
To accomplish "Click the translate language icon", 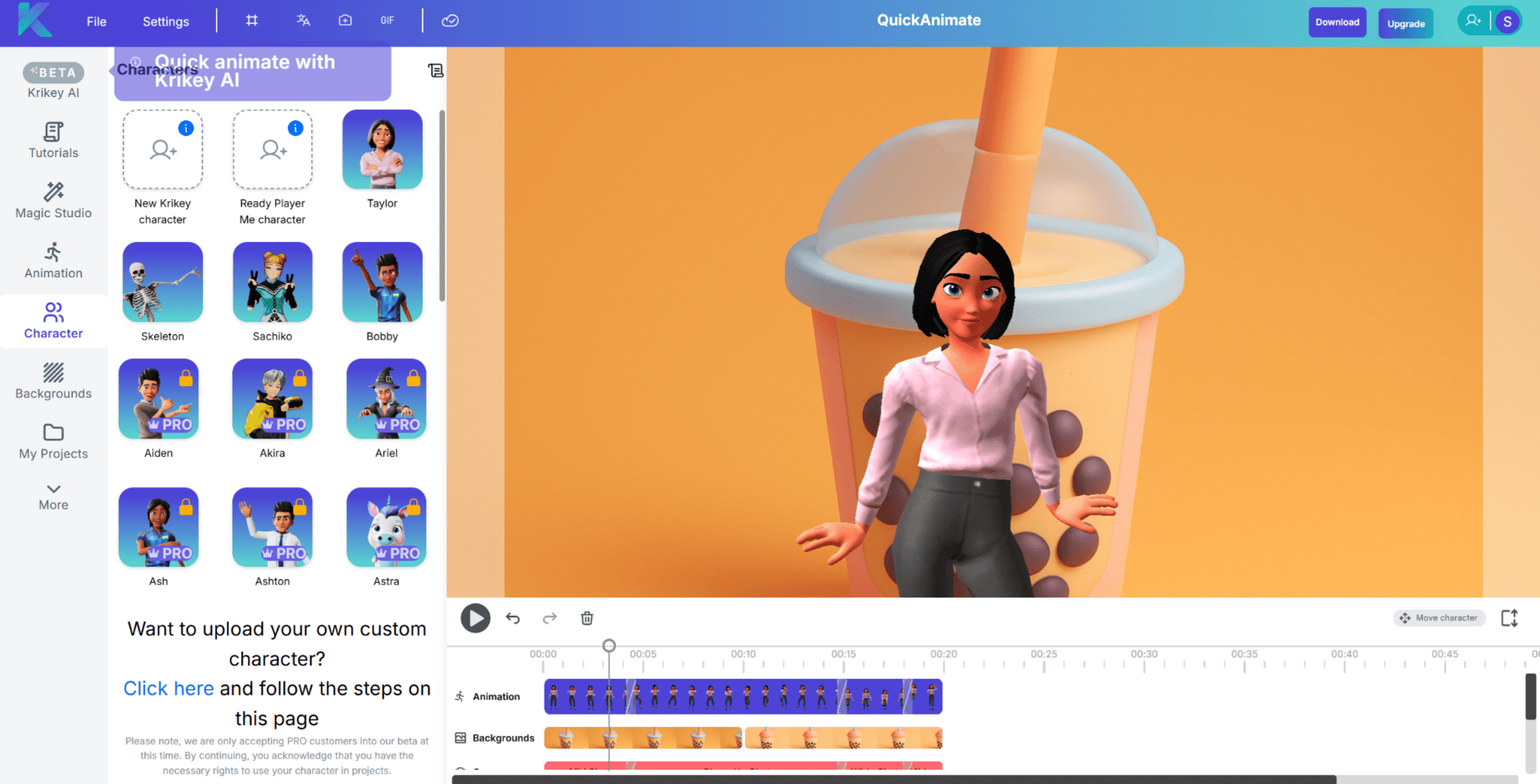I will click(303, 21).
